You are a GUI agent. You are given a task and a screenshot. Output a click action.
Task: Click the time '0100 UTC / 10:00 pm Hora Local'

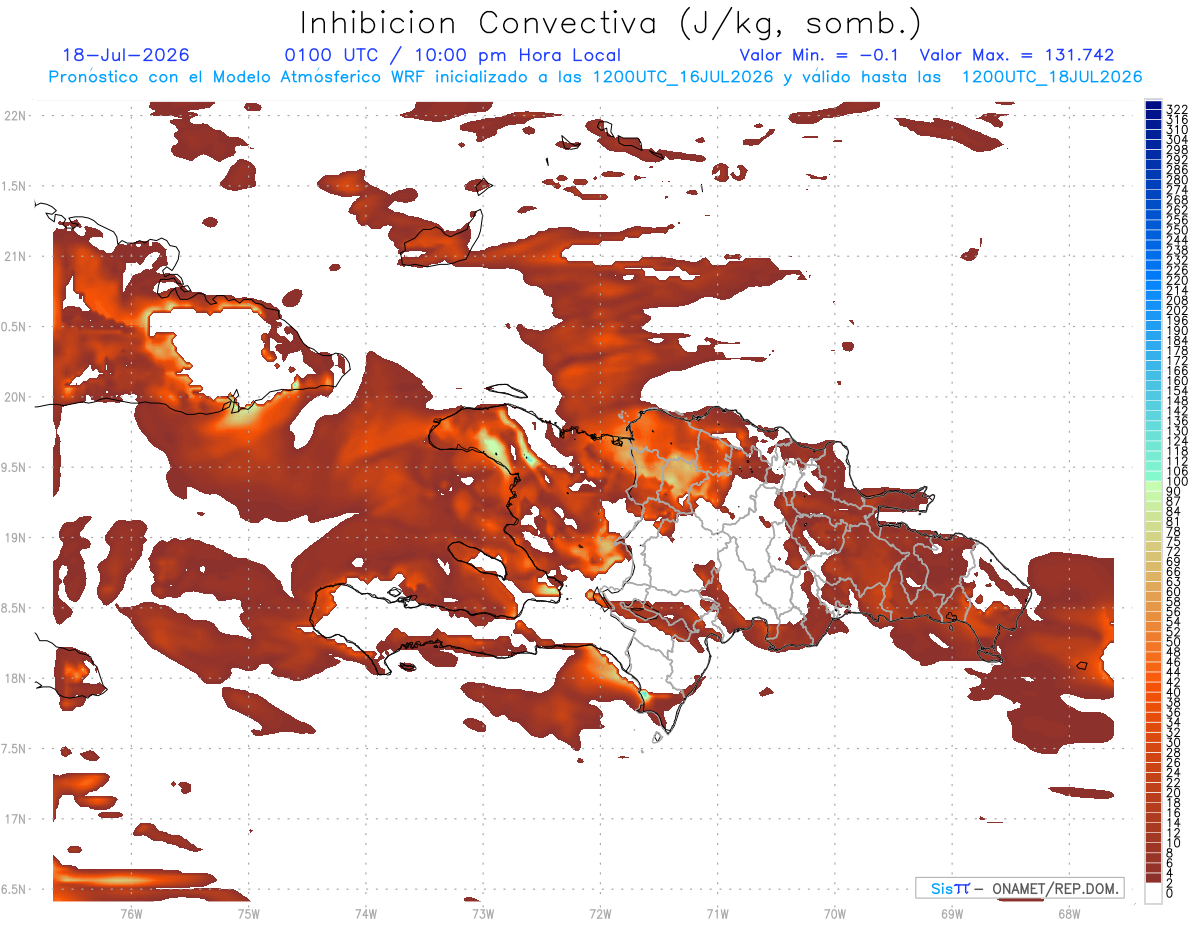coord(453,56)
